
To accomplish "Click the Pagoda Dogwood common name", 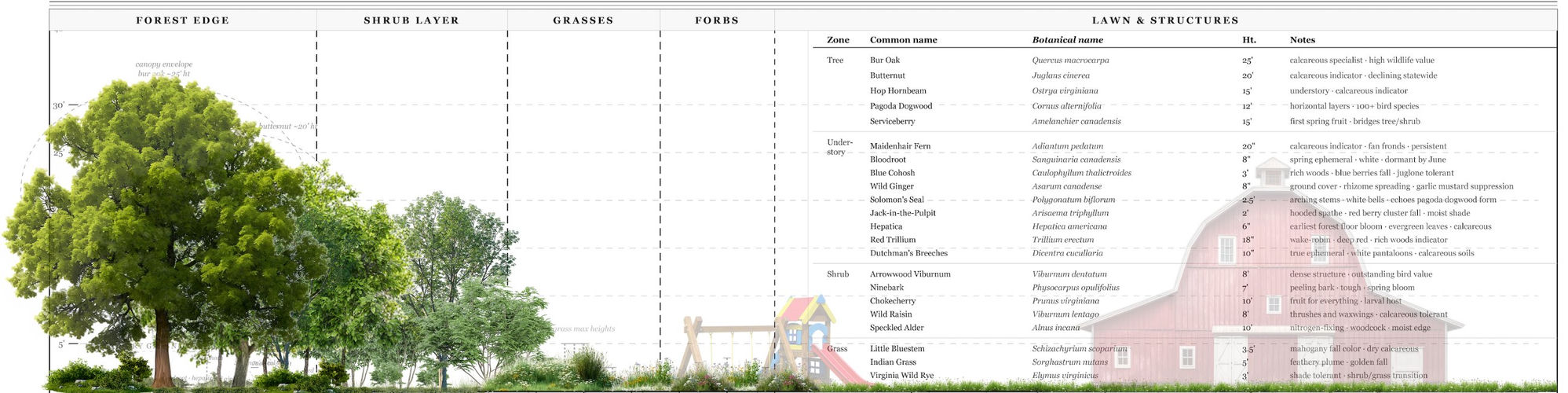I will tap(901, 106).
